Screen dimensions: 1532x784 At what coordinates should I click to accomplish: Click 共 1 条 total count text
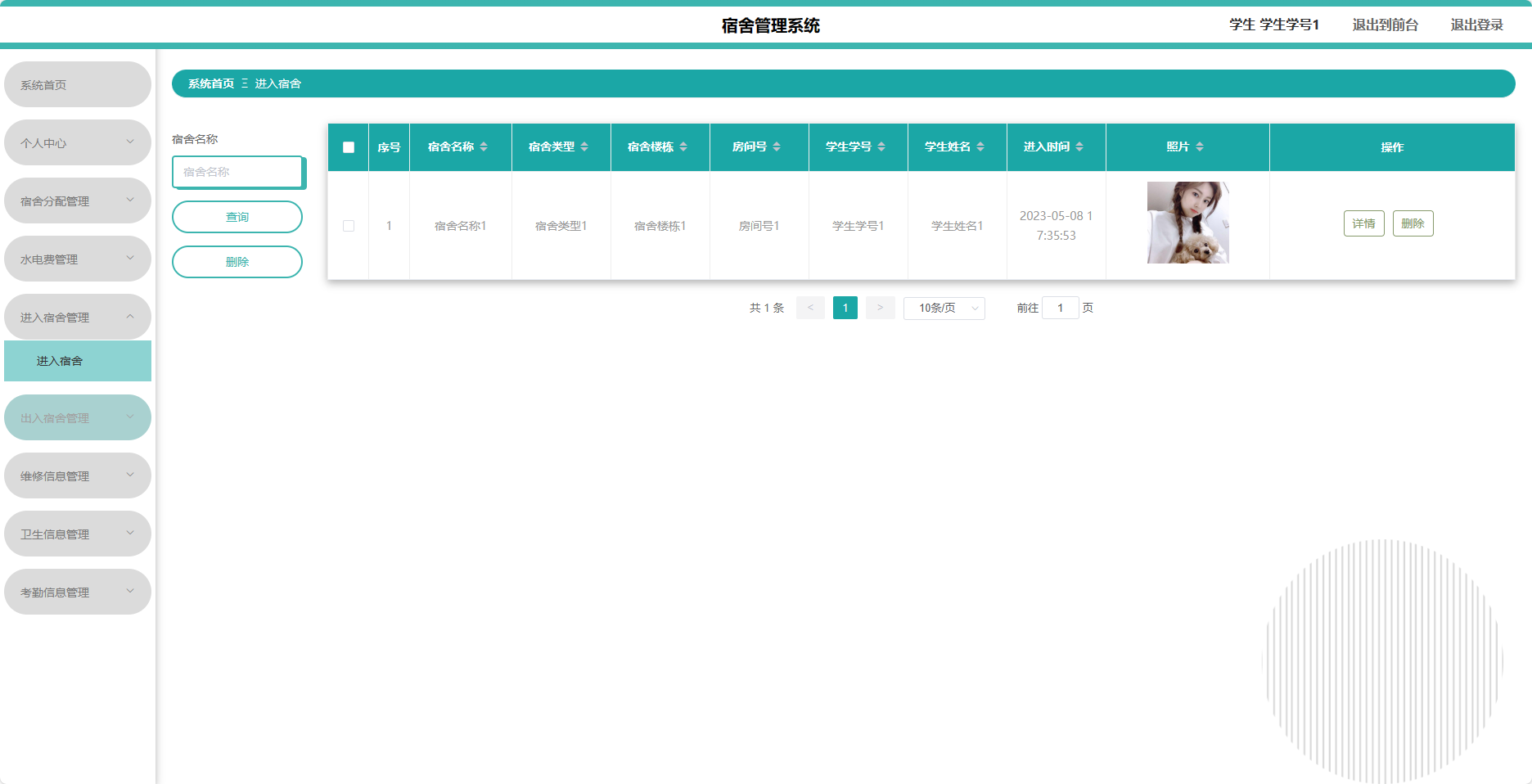pos(767,308)
